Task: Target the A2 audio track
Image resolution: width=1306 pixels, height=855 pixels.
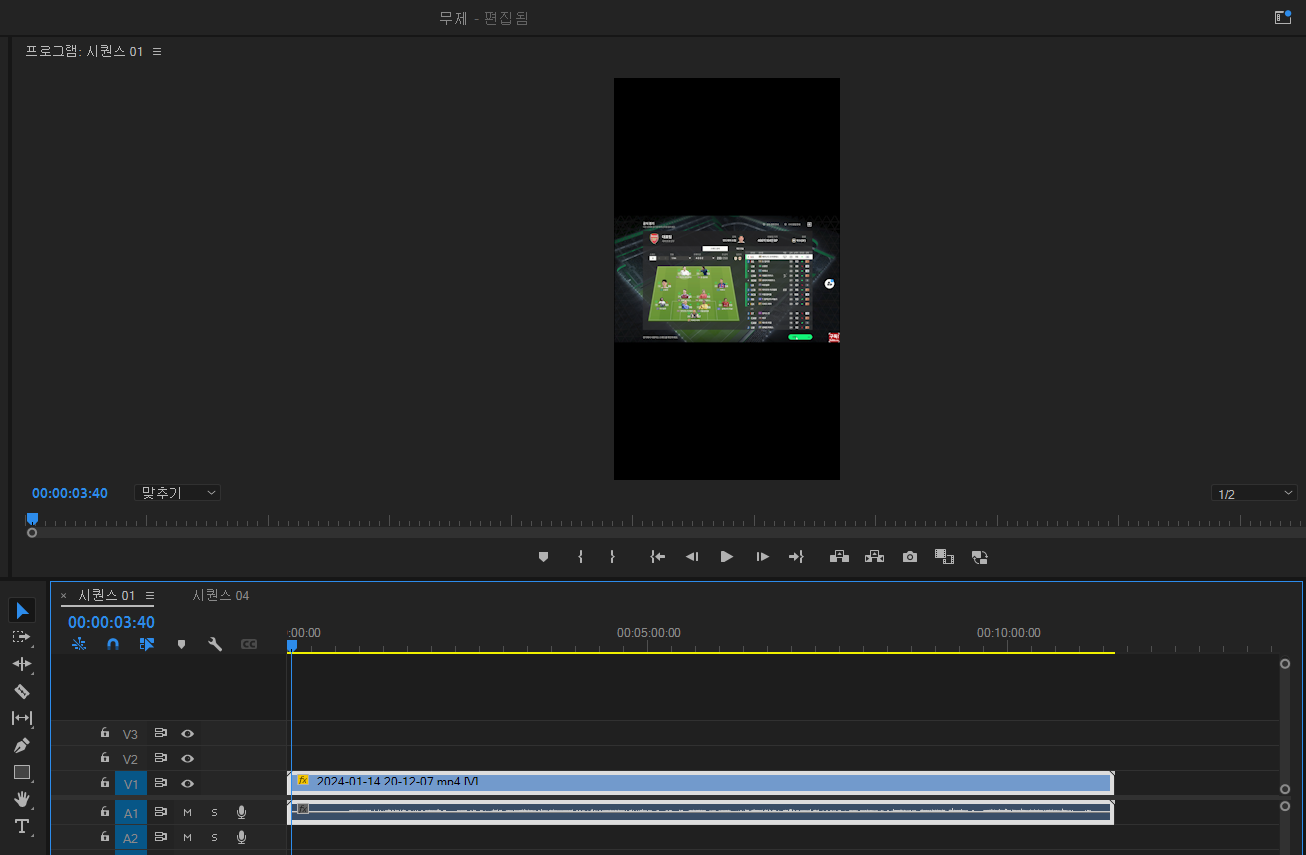Action: (x=131, y=839)
